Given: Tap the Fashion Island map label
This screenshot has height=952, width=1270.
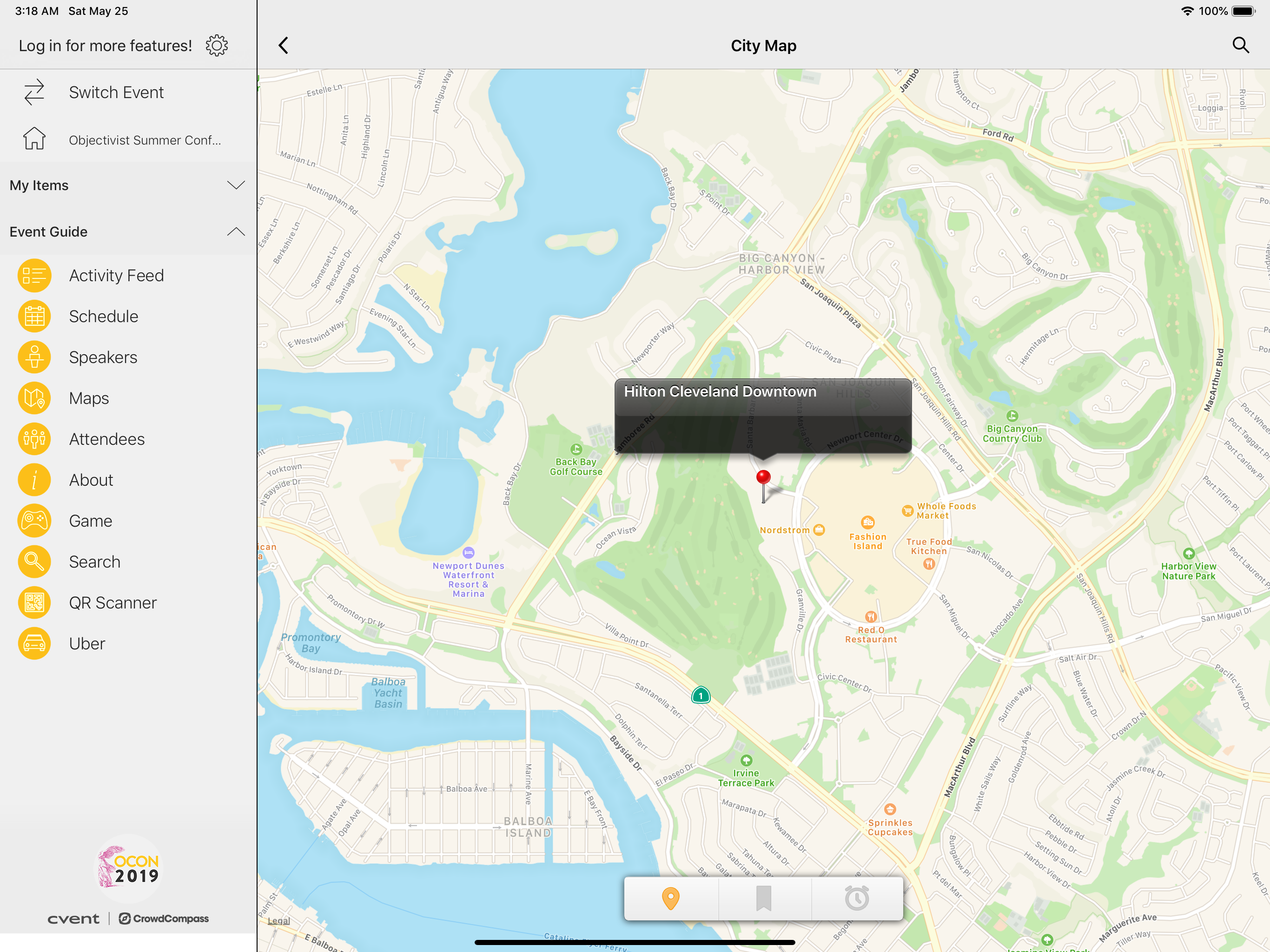Looking at the screenshot, I should click(x=867, y=541).
